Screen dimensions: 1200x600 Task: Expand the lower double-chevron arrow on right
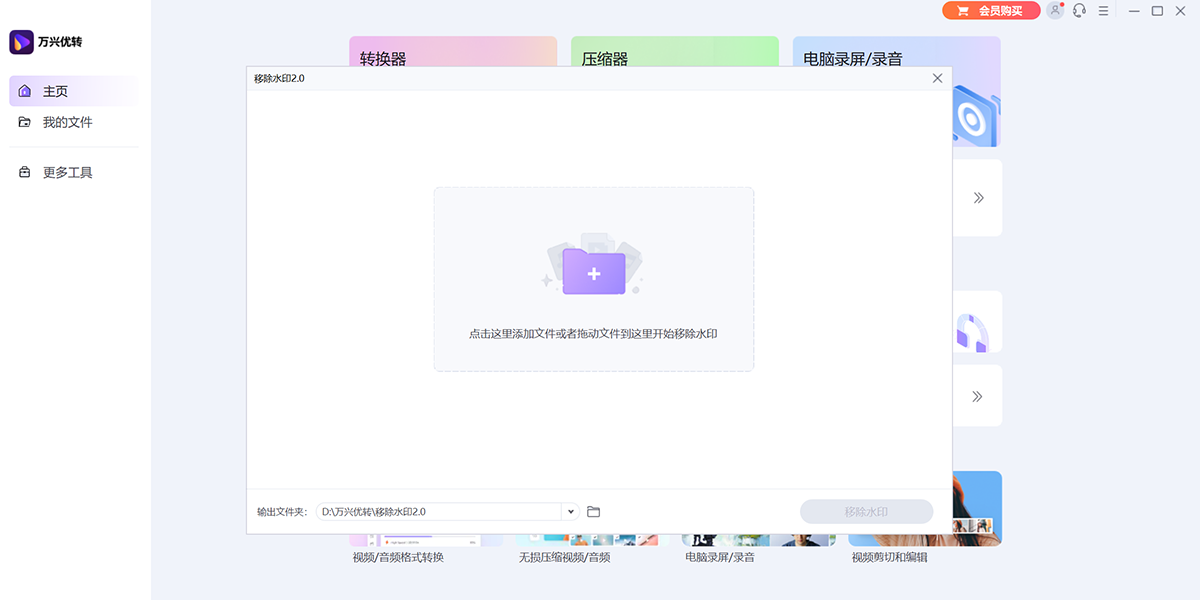click(x=978, y=397)
